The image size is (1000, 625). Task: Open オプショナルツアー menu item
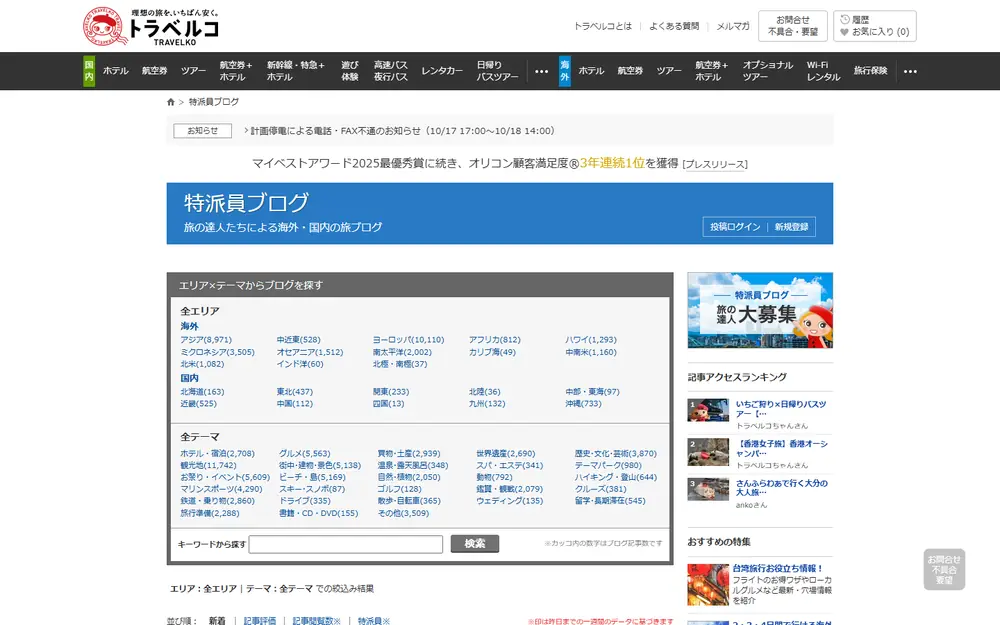[768, 71]
